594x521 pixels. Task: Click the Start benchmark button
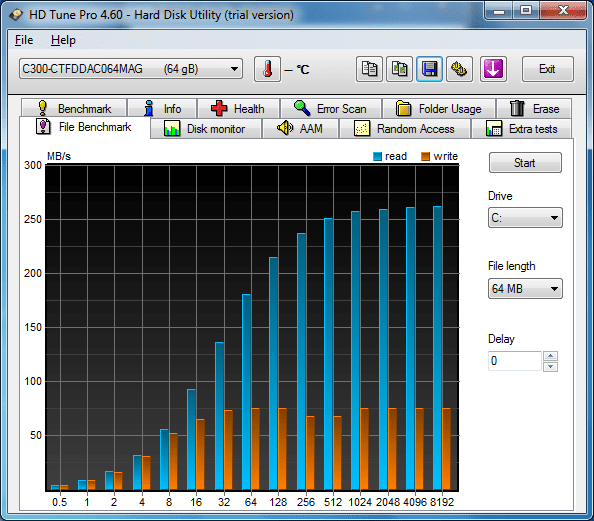click(x=525, y=163)
